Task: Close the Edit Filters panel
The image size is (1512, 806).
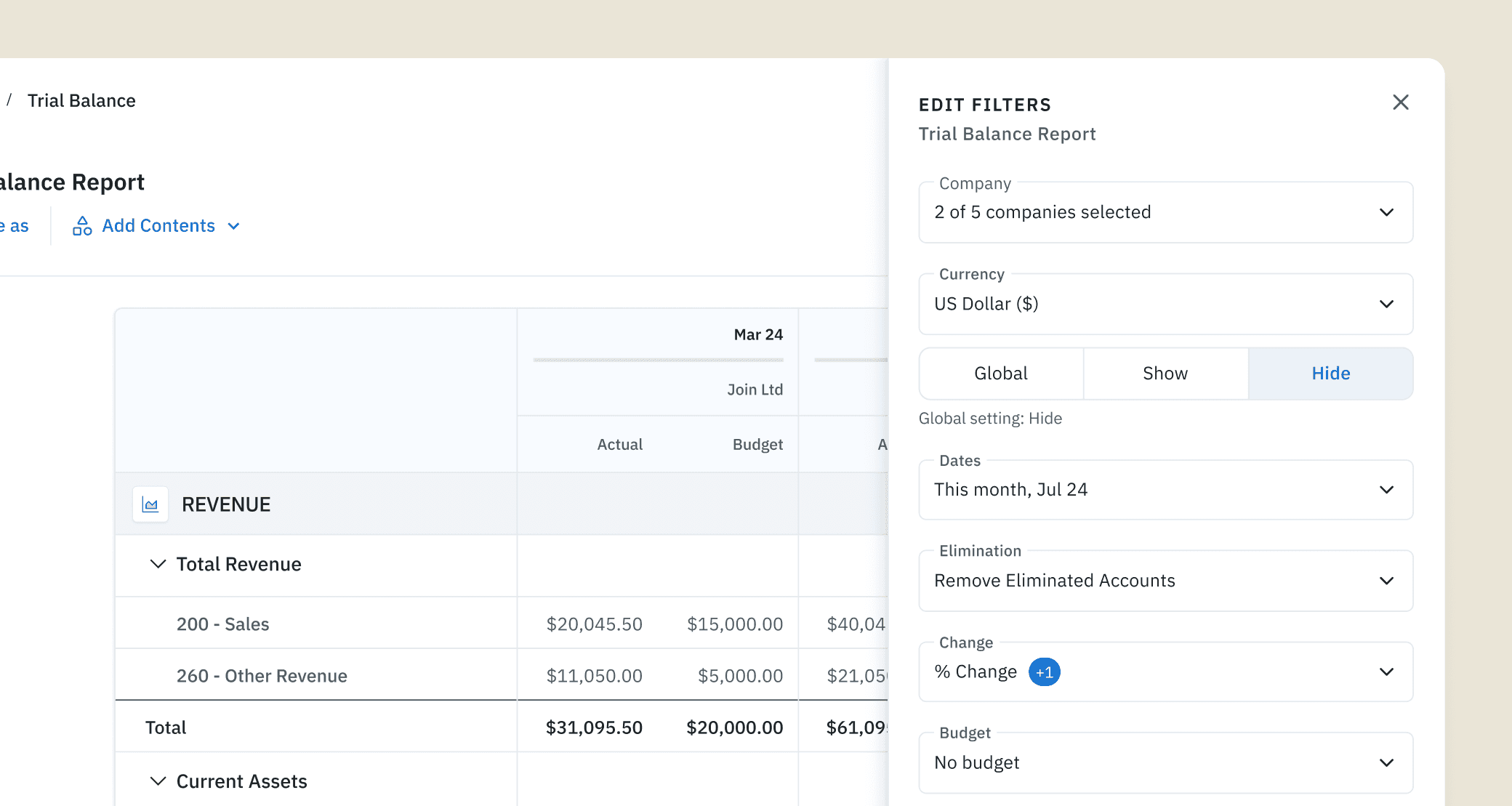Action: [x=1400, y=102]
